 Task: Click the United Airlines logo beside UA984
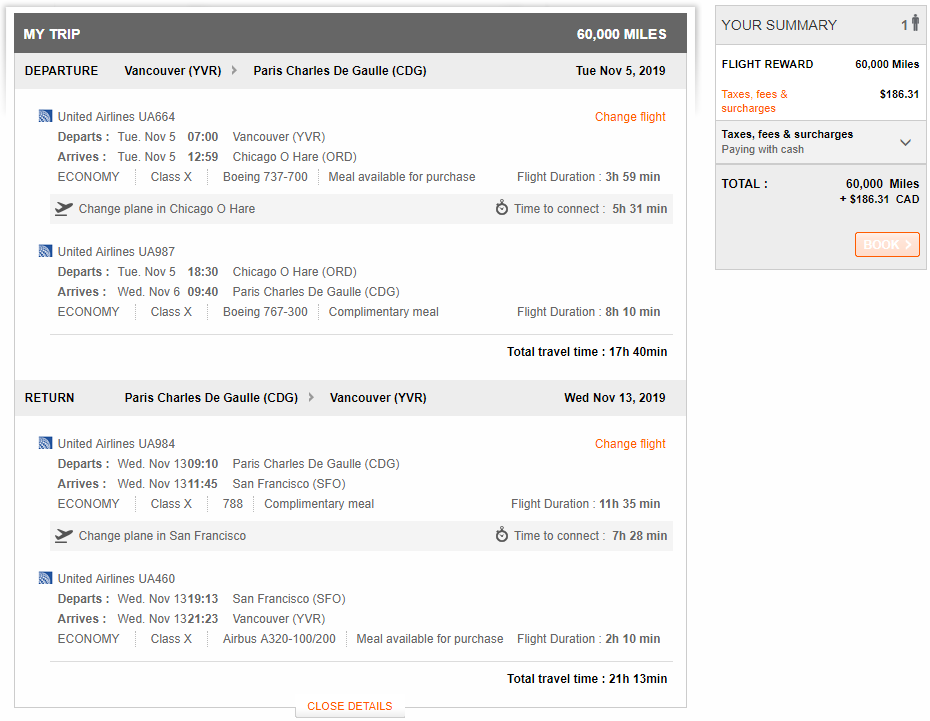coord(45,444)
